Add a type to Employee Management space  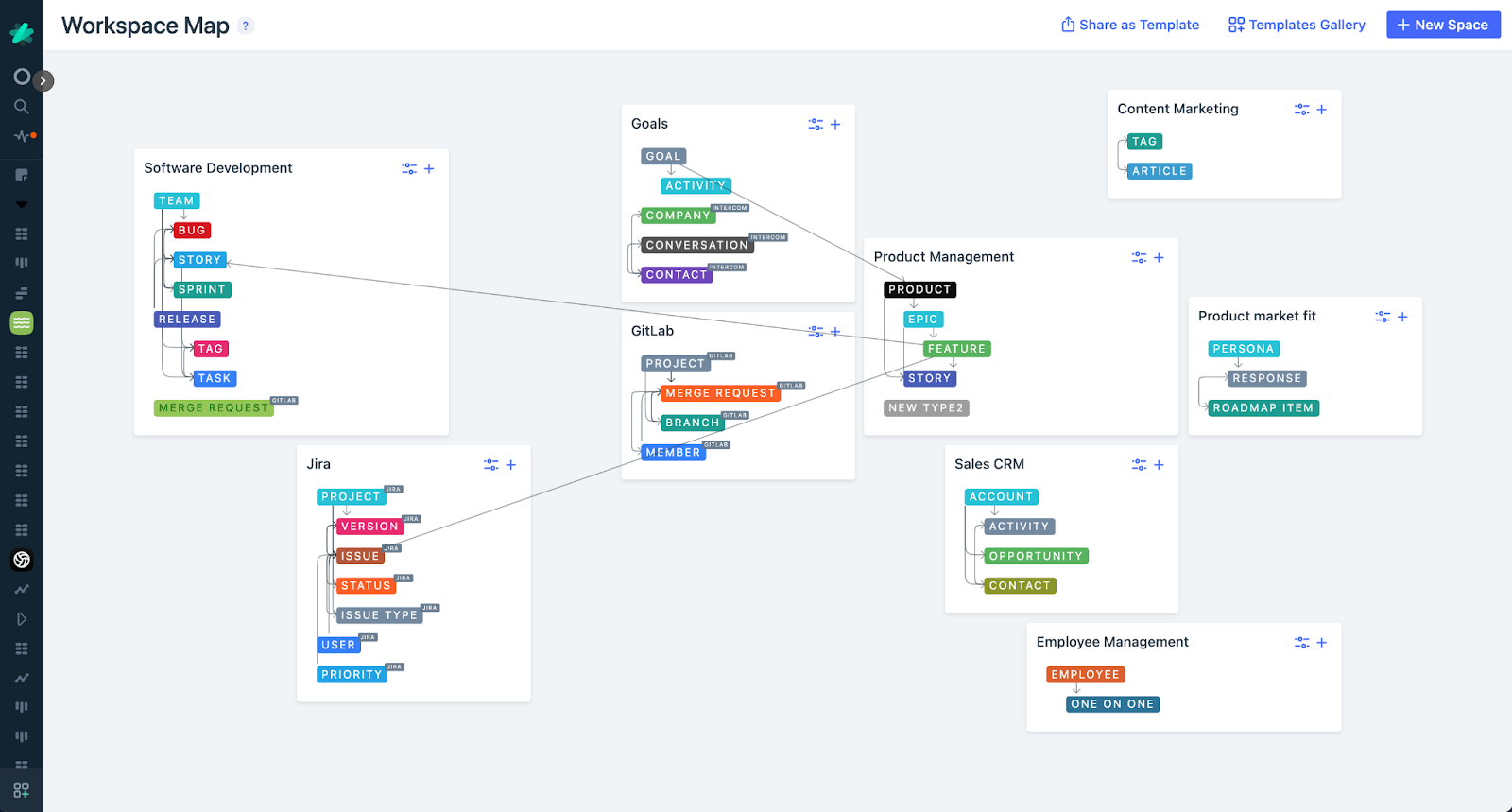pyautogui.click(x=1322, y=643)
